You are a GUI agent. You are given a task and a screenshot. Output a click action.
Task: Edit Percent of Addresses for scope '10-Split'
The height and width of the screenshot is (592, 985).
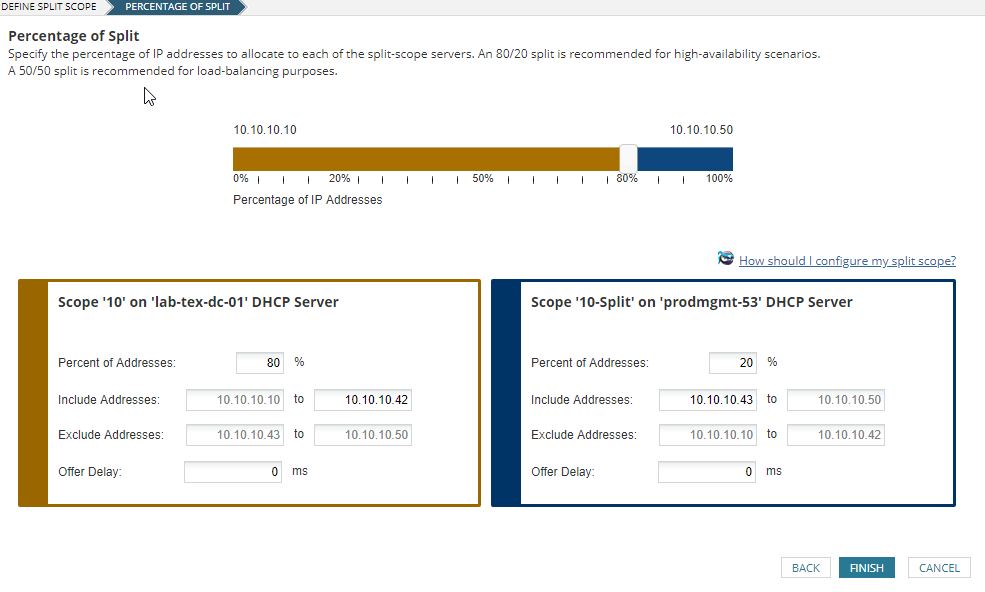[733, 363]
